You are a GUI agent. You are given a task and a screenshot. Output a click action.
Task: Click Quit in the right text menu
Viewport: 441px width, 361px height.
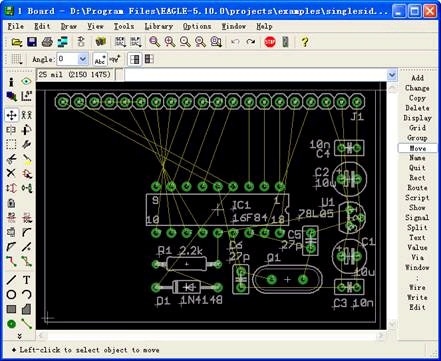[x=417, y=168]
